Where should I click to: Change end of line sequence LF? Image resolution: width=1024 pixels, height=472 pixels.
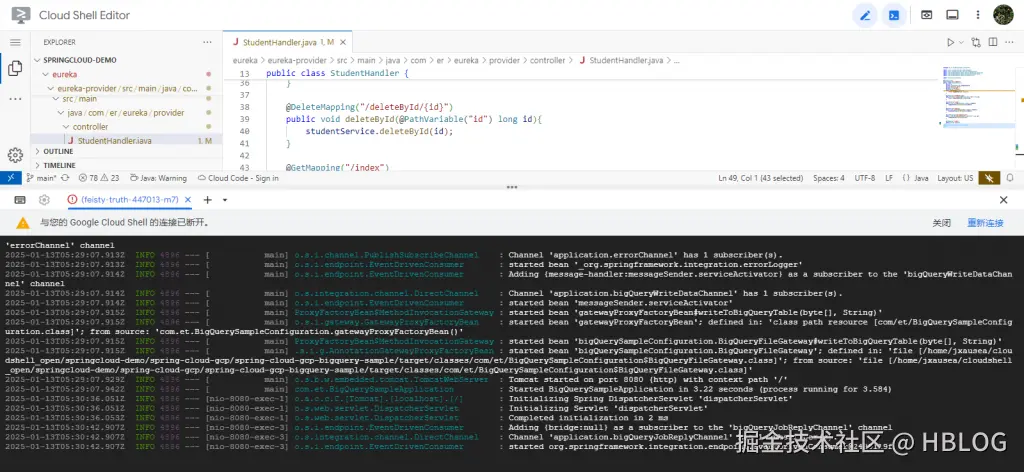(x=889, y=178)
